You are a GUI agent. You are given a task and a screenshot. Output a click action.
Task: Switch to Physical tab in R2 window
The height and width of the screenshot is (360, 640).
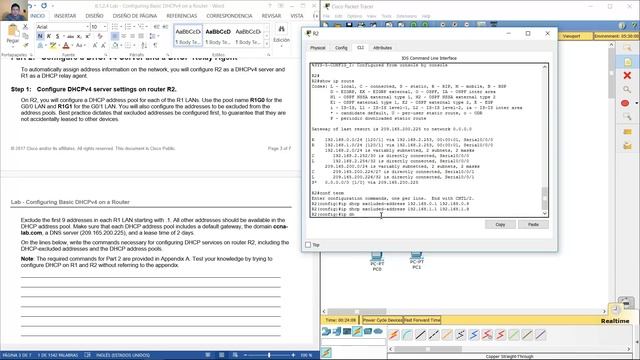[317, 48]
